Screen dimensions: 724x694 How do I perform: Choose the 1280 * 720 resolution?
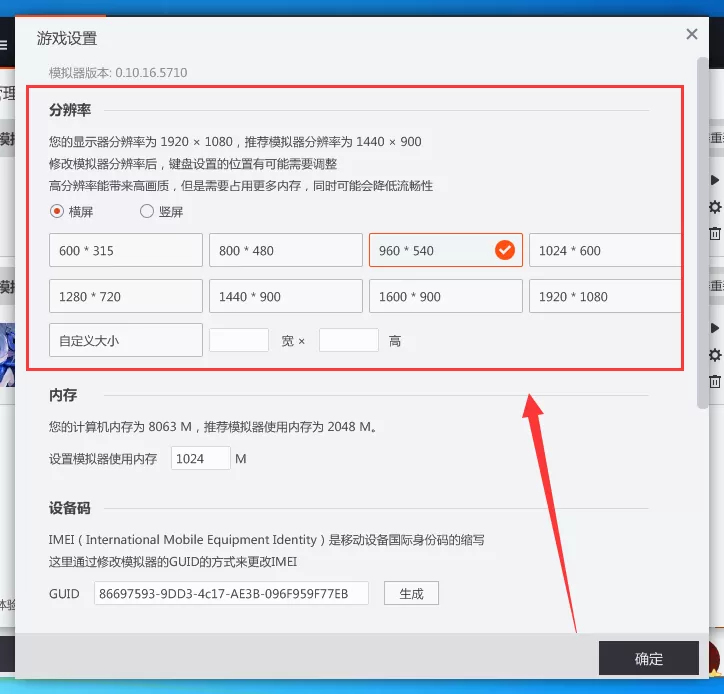tap(126, 296)
